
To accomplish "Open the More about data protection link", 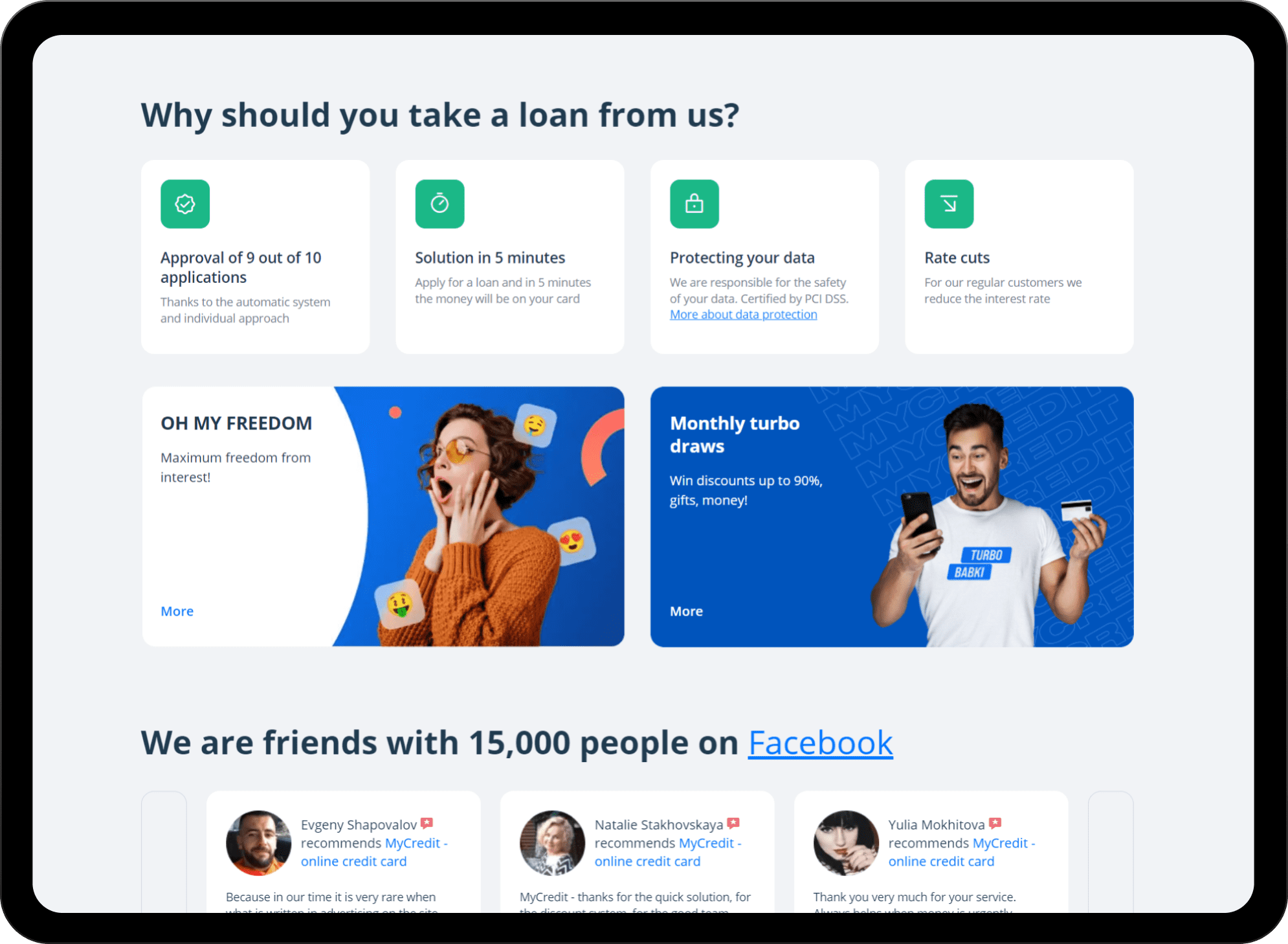I will click(743, 315).
